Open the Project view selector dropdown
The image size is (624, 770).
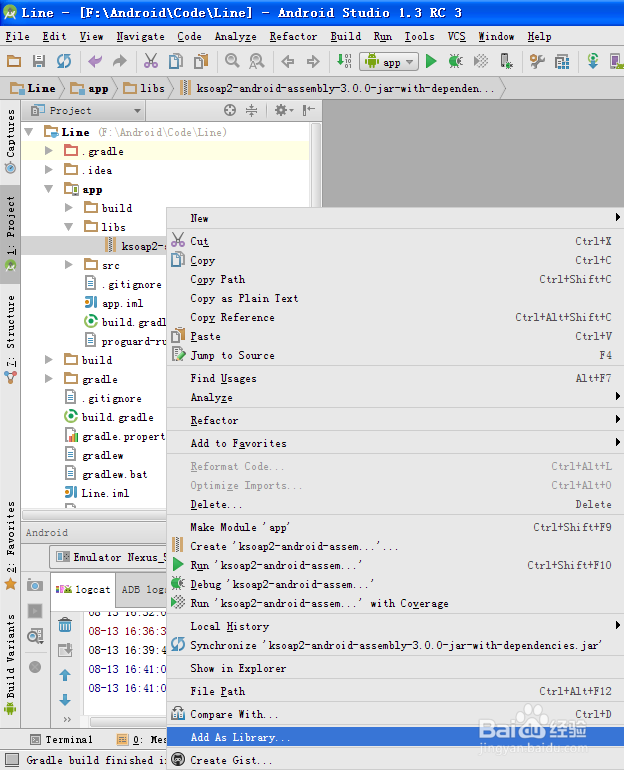pyautogui.click(x=85, y=110)
